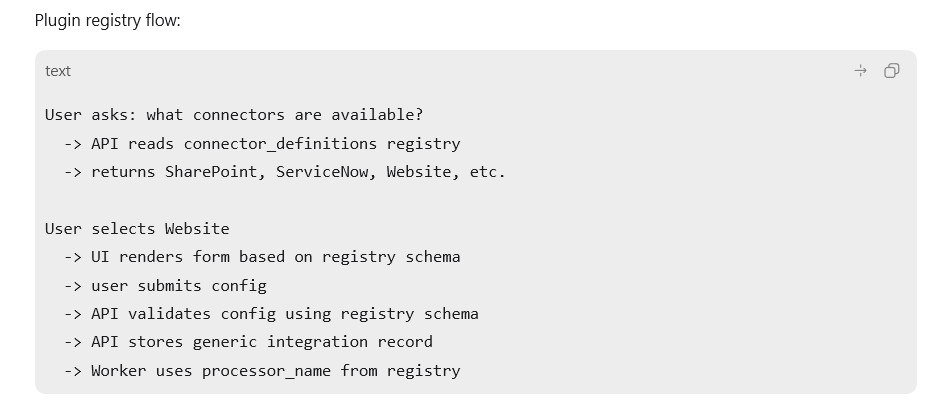The height and width of the screenshot is (401, 940).
Task: Click the 'text' language label
Action: 58,71
